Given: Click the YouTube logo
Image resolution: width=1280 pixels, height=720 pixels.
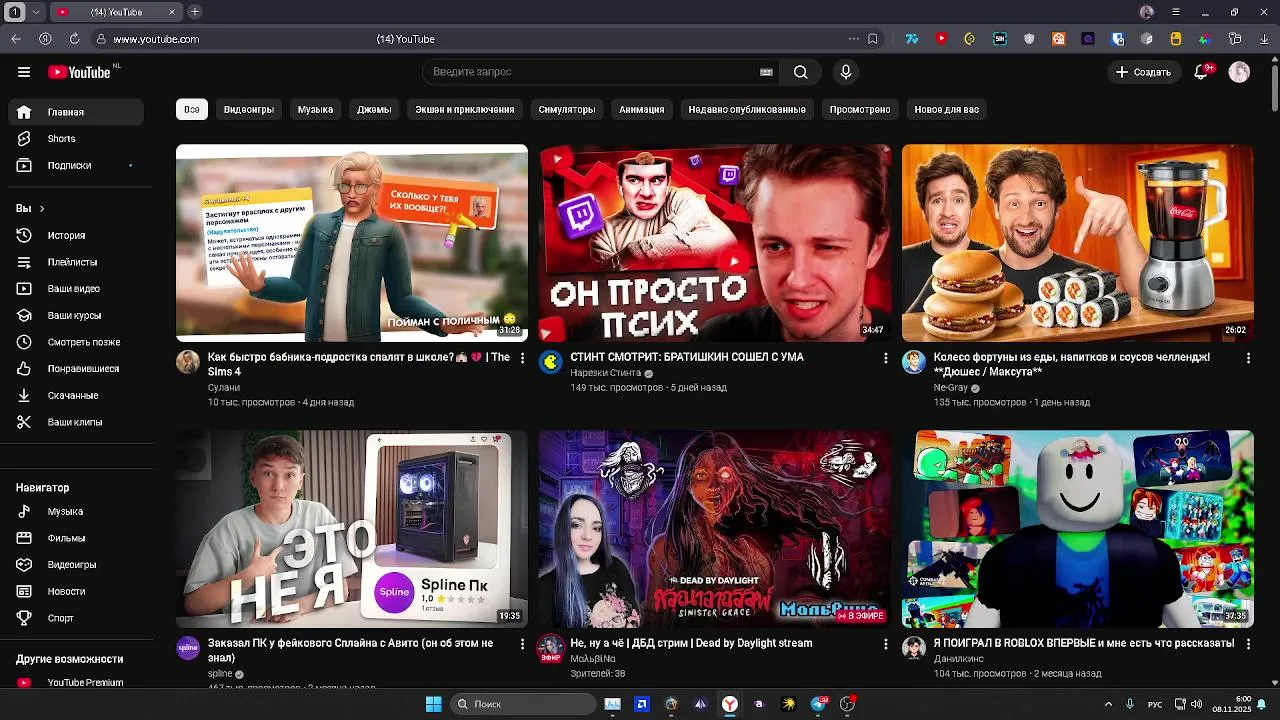Looking at the screenshot, I should point(79,72).
